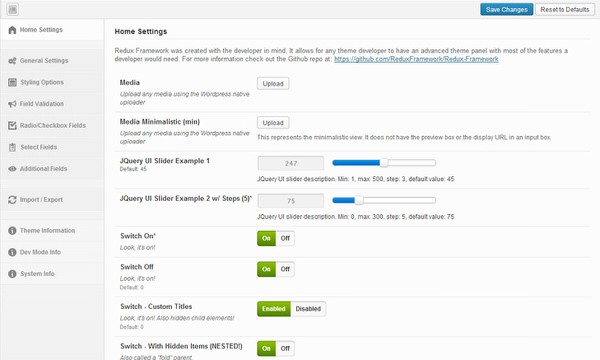Open Dev Mode Info section
Image resolution: width=600 pixels, height=360 pixels.
coord(52,252)
